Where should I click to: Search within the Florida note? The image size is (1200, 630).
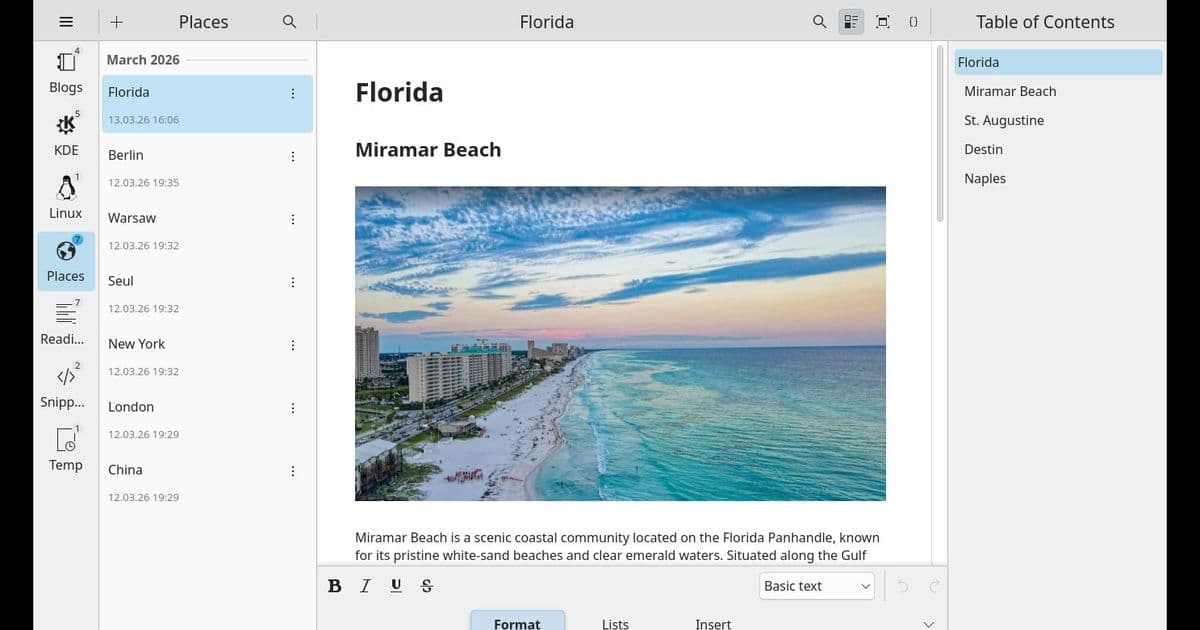pos(819,21)
